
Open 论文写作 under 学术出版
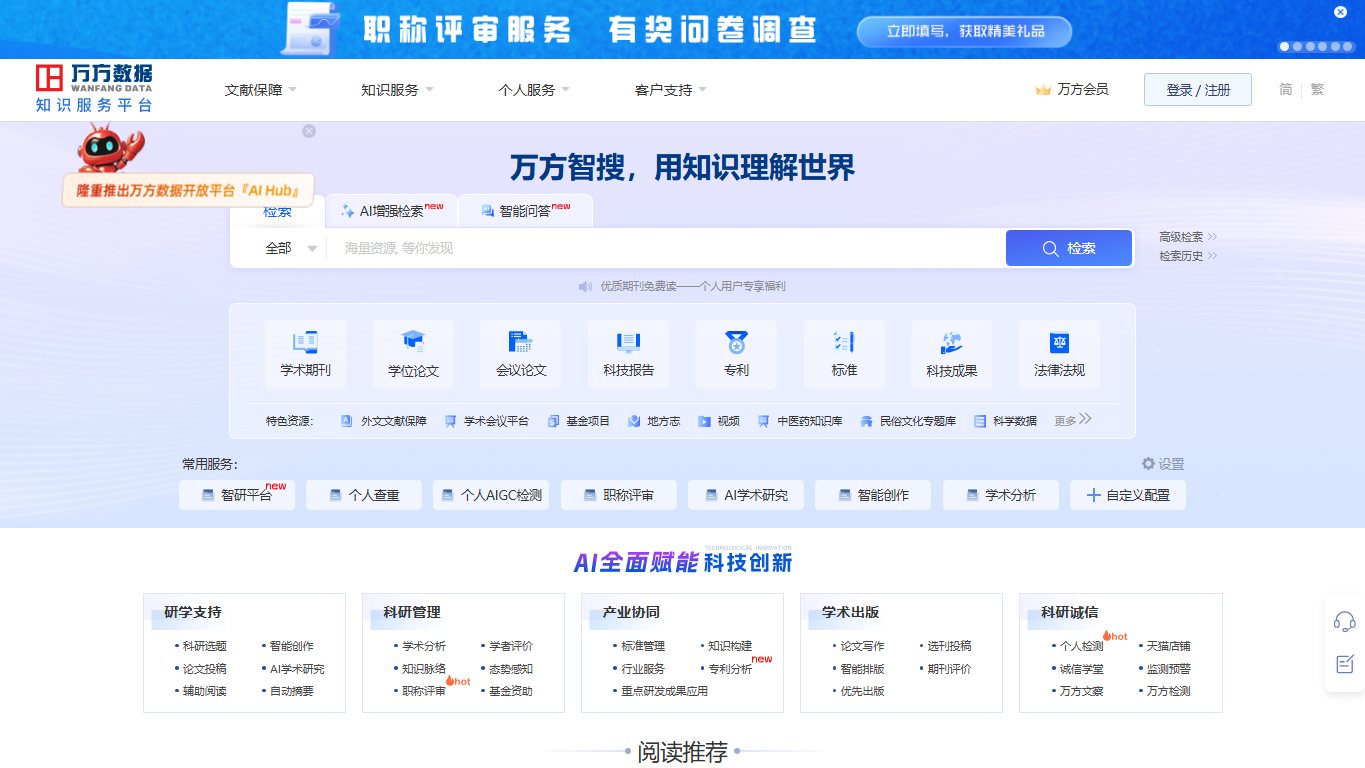pos(862,646)
